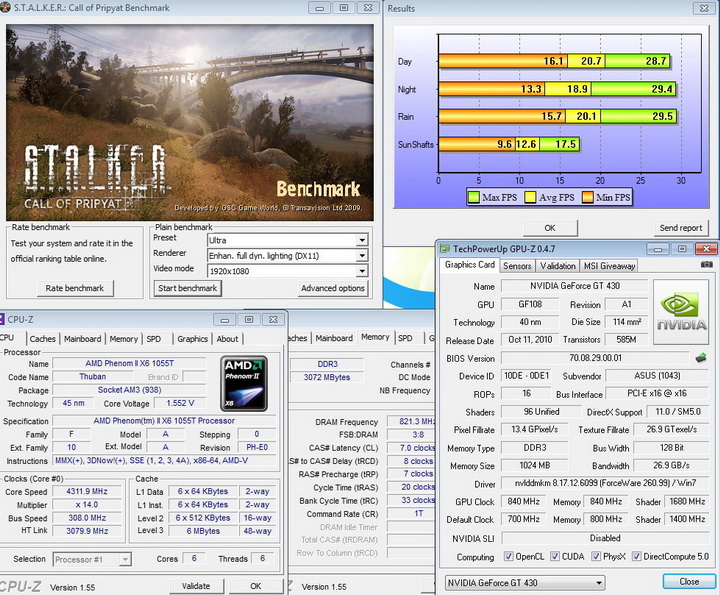Click the BIOS save chip icon in GPU-Z
This screenshot has width=720, height=595.
tap(701, 358)
